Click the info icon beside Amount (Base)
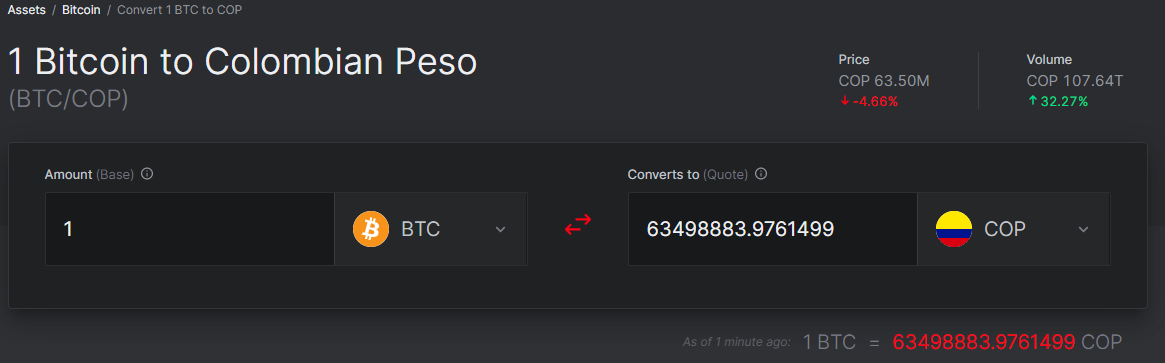 [x=147, y=174]
